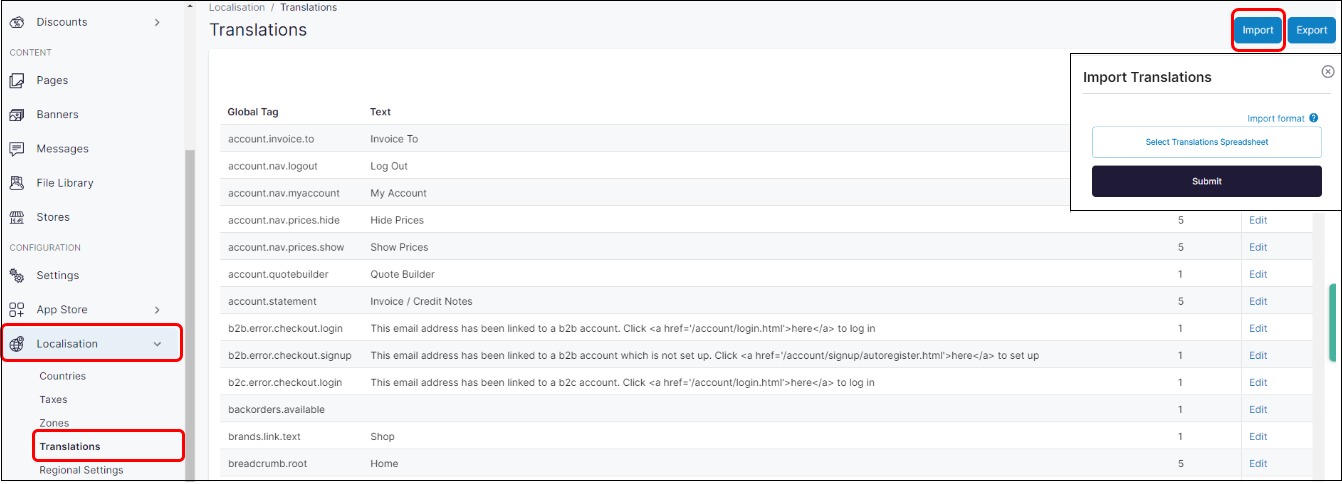The height and width of the screenshot is (484, 1342).
Task: Click the Stores shop icon
Action: (x=16, y=217)
